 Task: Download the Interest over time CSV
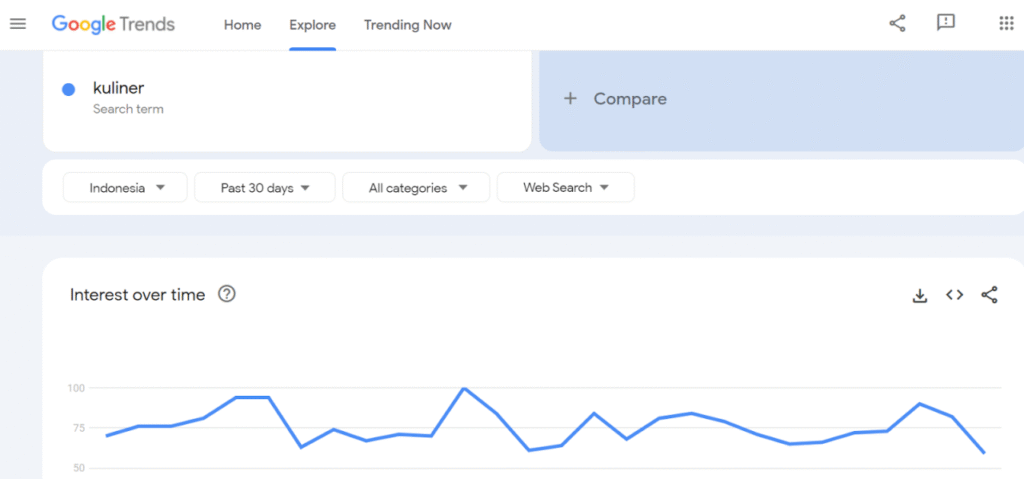[920, 295]
